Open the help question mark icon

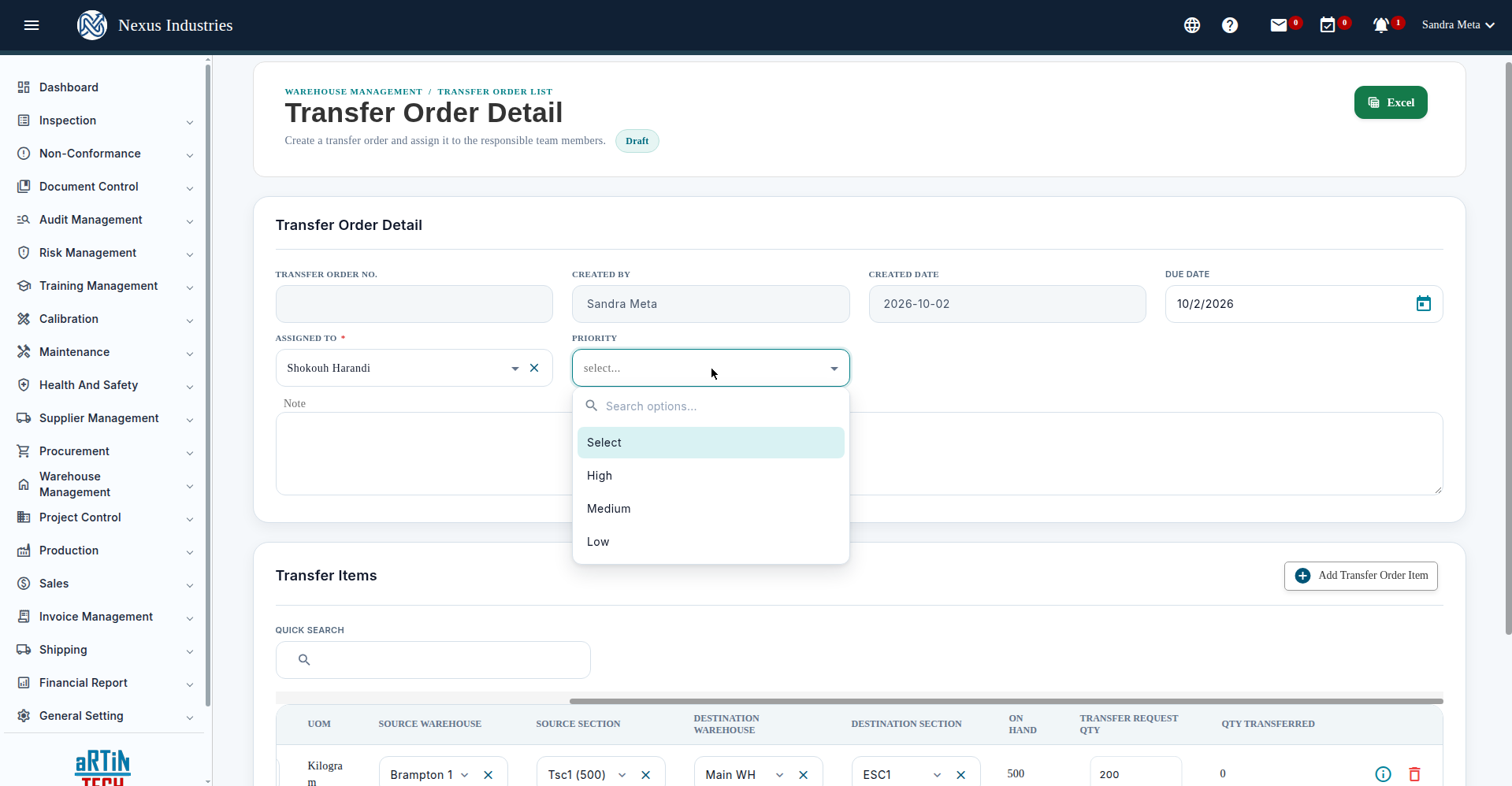[1230, 25]
